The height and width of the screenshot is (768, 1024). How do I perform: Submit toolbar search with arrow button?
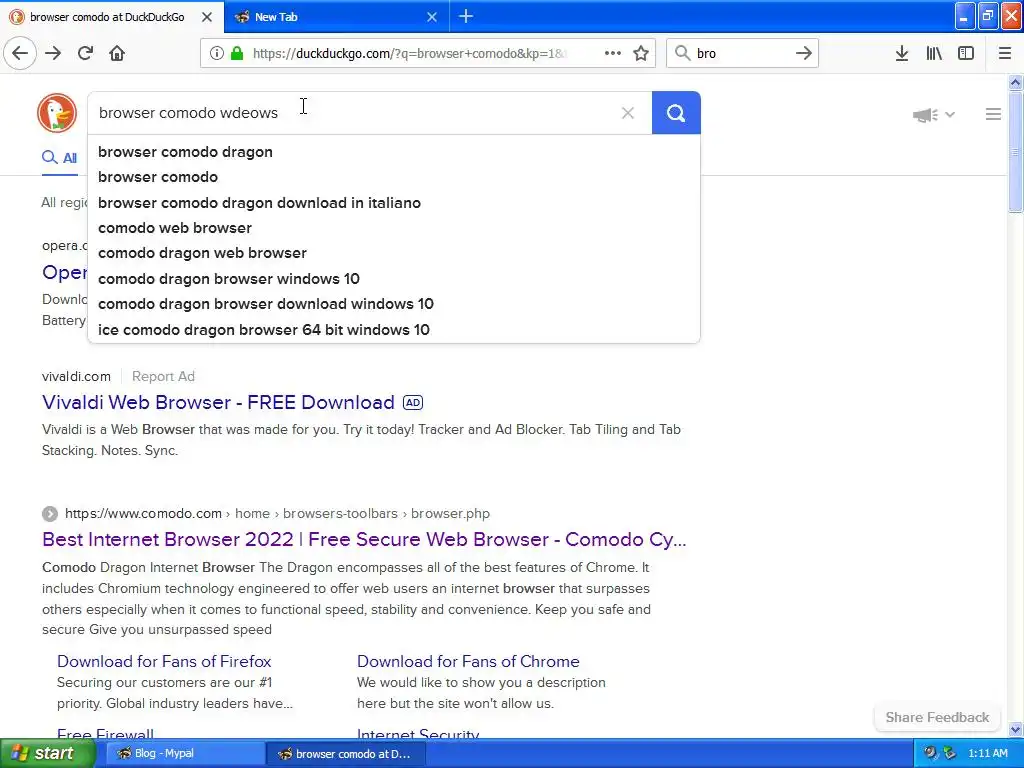pyautogui.click(x=804, y=53)
